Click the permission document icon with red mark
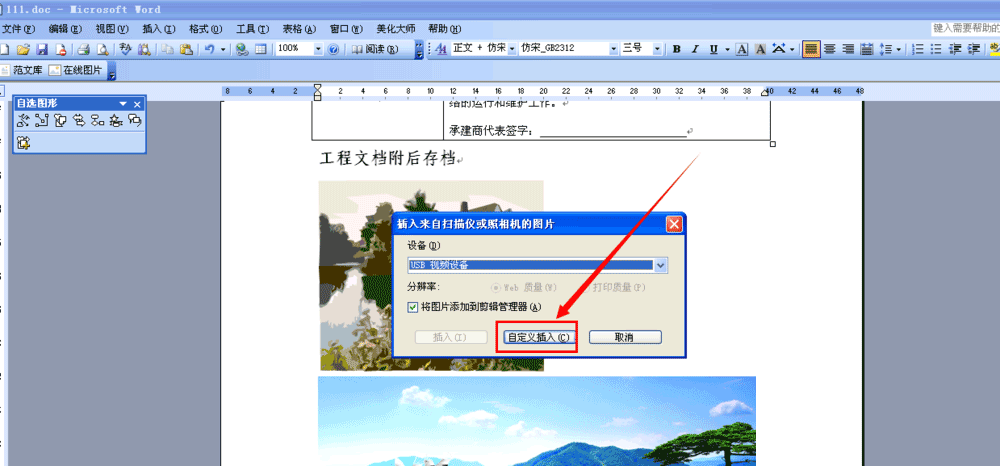 coord(60,49)
